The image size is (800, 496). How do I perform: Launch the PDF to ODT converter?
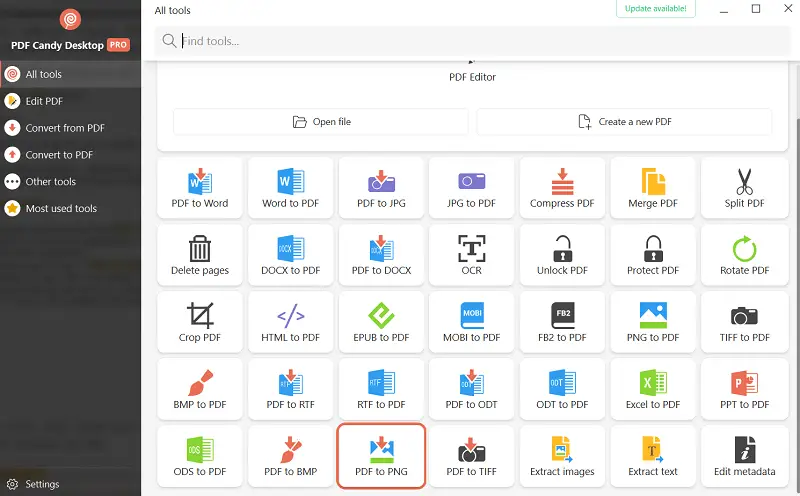pyautogui.click(x=471, y=389)
